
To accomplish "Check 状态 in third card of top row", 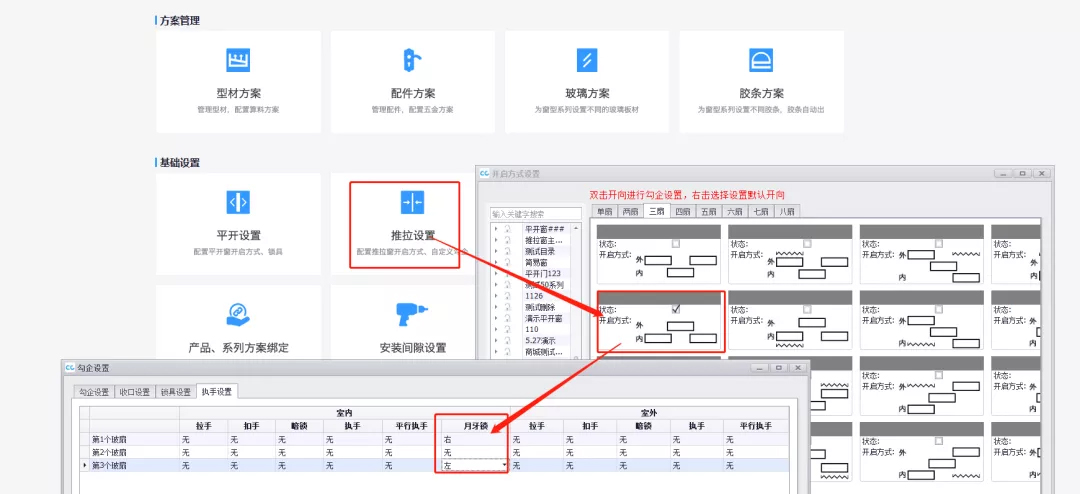I will (939, 243).
